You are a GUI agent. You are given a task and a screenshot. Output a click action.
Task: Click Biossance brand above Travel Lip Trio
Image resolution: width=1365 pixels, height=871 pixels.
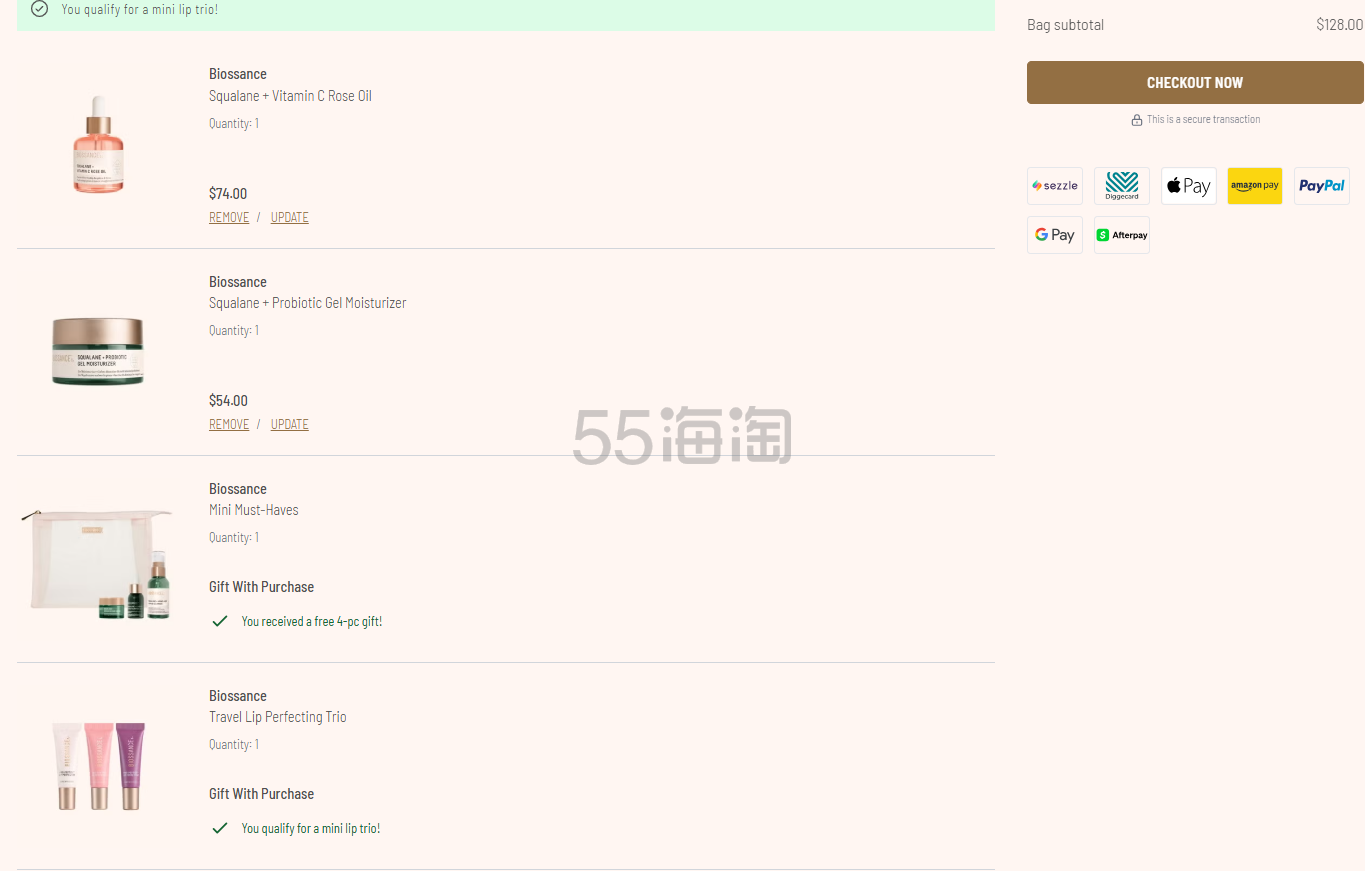tap(238, 696)
